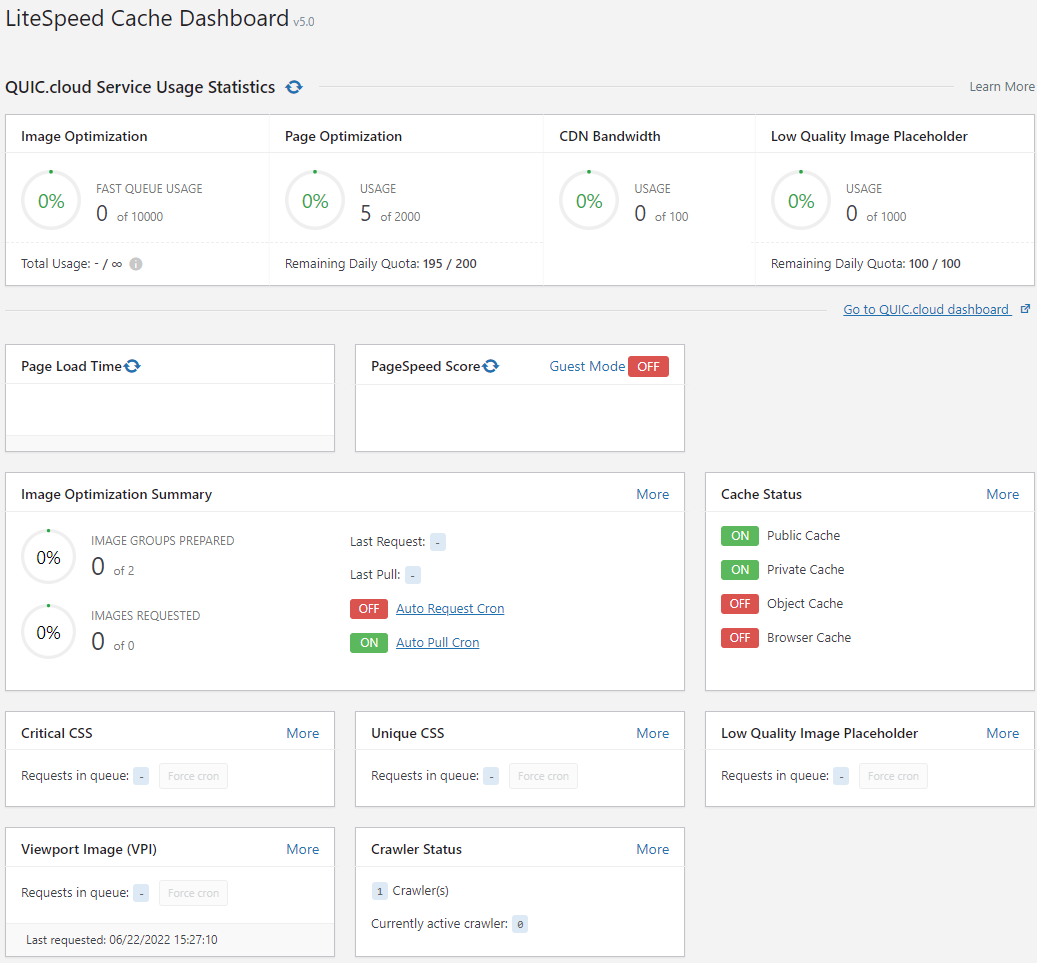Click the ON badge for Public Cache

pyautogui.click(x=739, y=536)
